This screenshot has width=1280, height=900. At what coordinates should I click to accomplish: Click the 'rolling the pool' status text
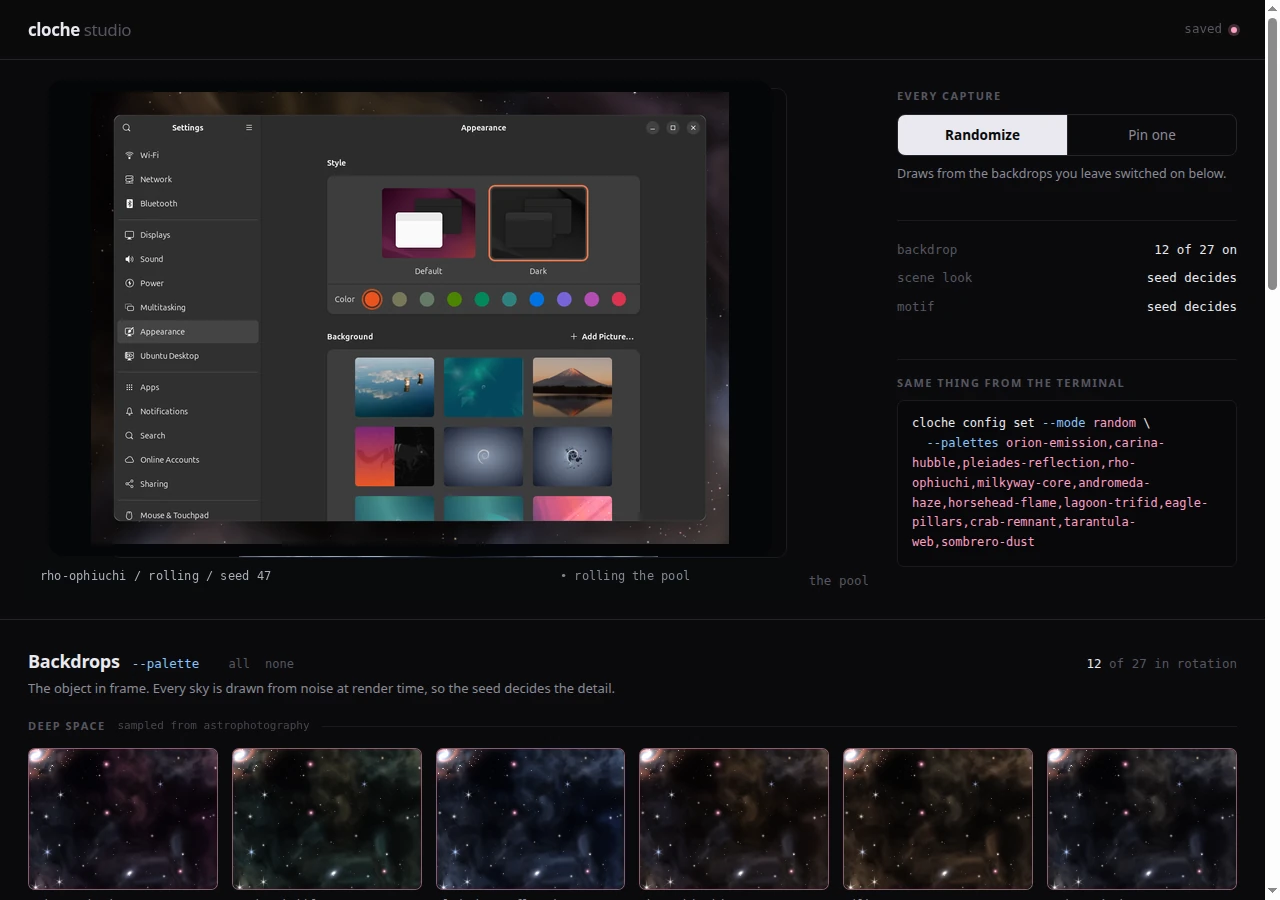625,576
